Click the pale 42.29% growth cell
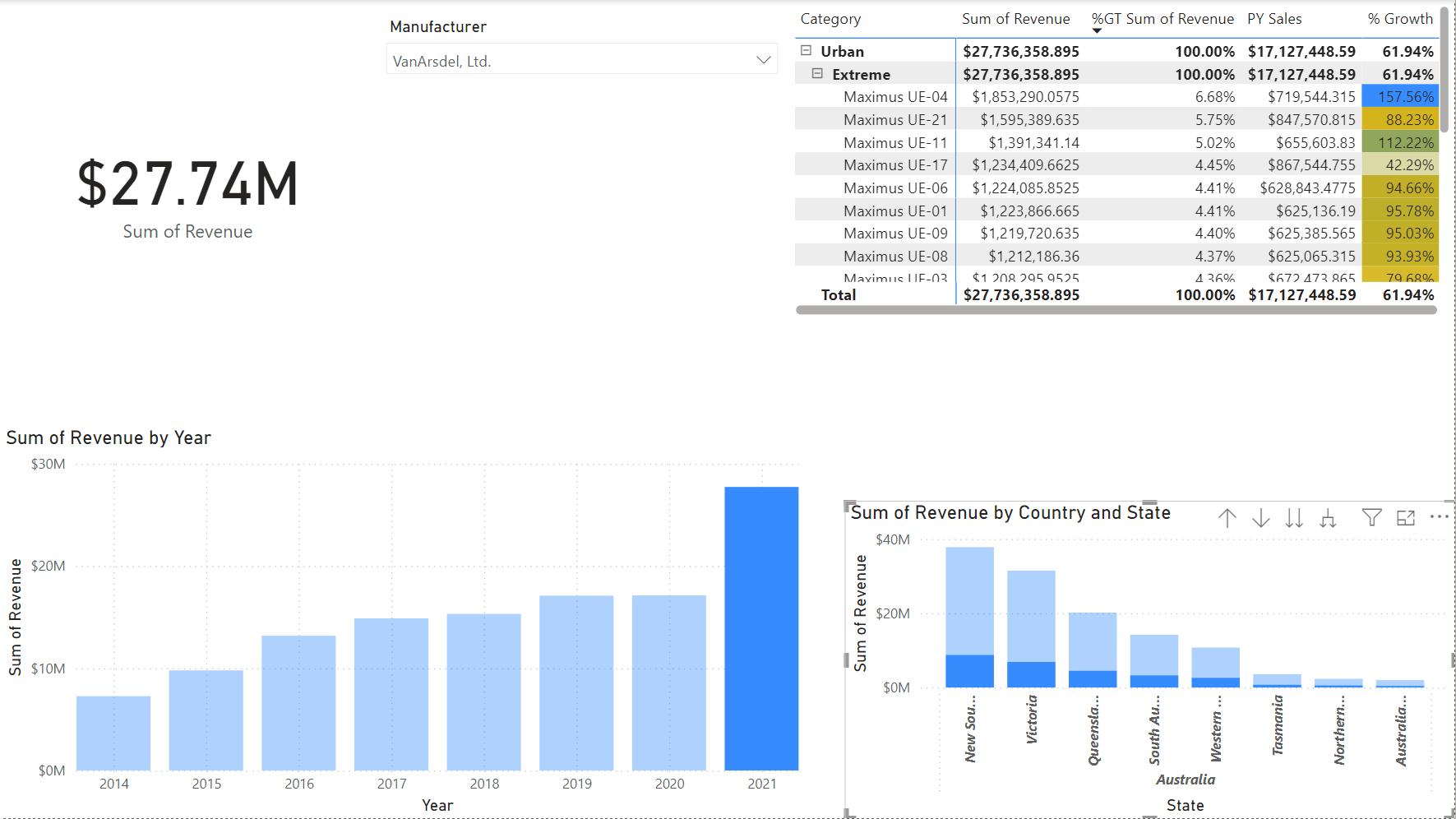This screenshot has height=819, width=1456. pos(1400,164)
